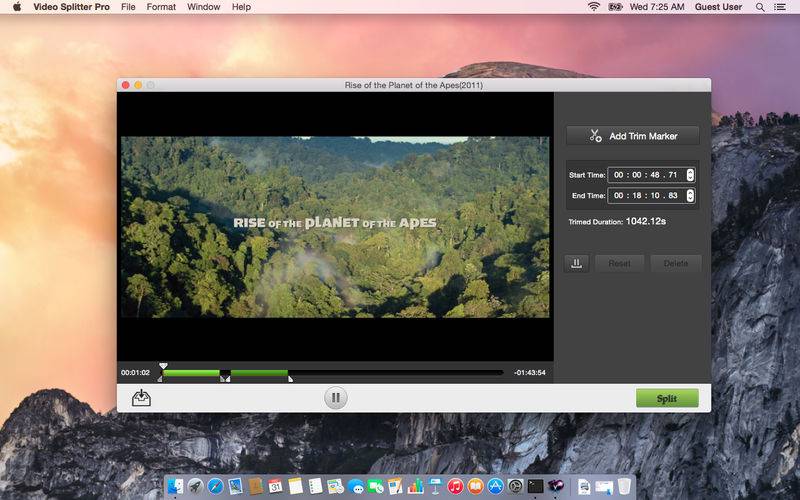
Task: Click Guest User in menu bar
Action: click(718, 7)
